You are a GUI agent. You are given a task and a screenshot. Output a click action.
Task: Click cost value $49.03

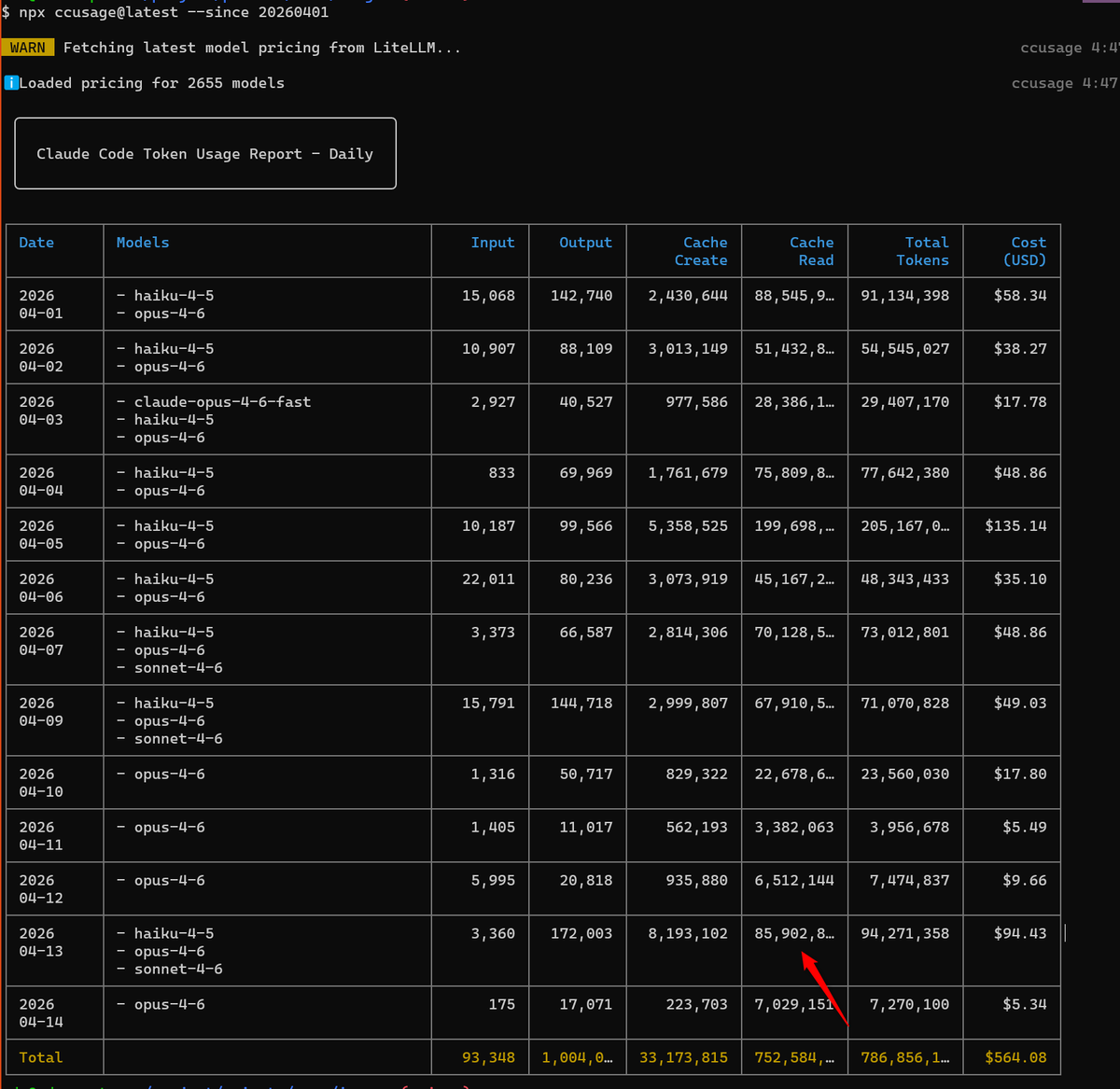[x=1020, y=704]
